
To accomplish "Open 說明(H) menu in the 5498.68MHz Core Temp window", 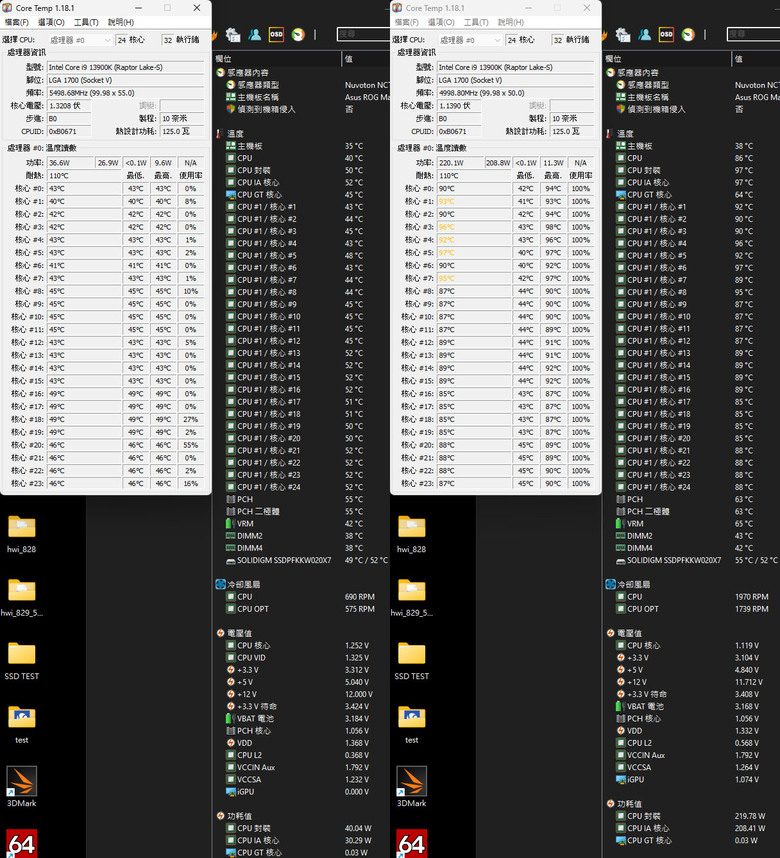I will tap(121, 22).
